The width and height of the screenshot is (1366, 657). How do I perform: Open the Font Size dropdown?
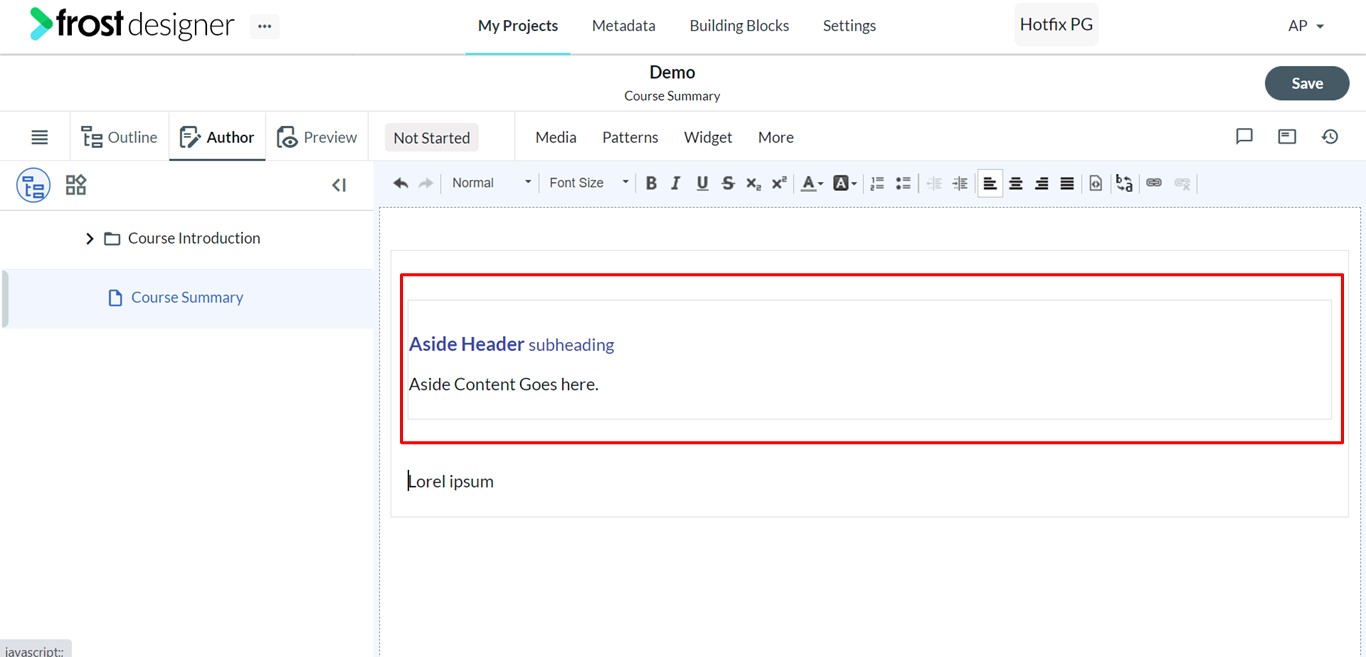588,183
